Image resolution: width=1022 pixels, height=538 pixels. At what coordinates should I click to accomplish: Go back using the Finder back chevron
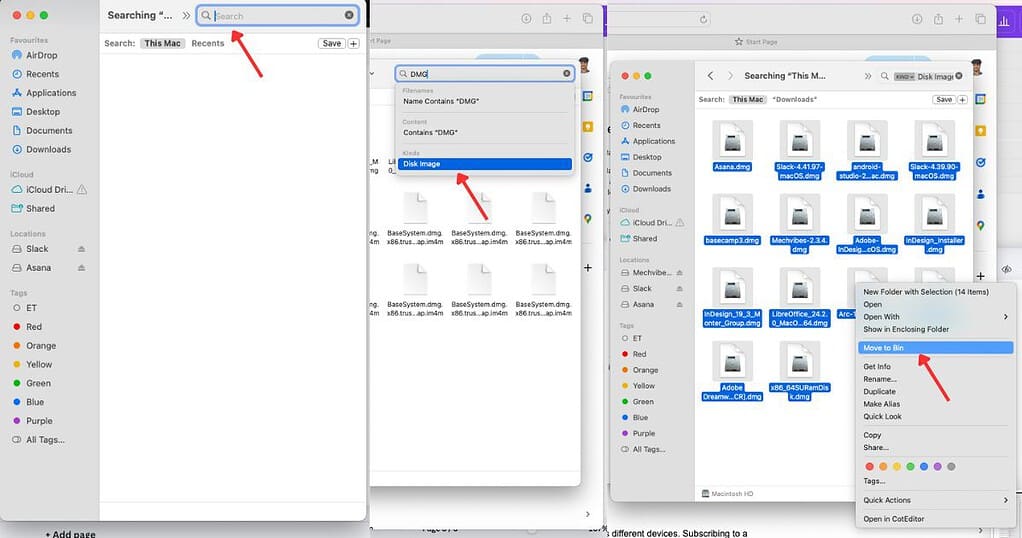click(x=710, y=76)
